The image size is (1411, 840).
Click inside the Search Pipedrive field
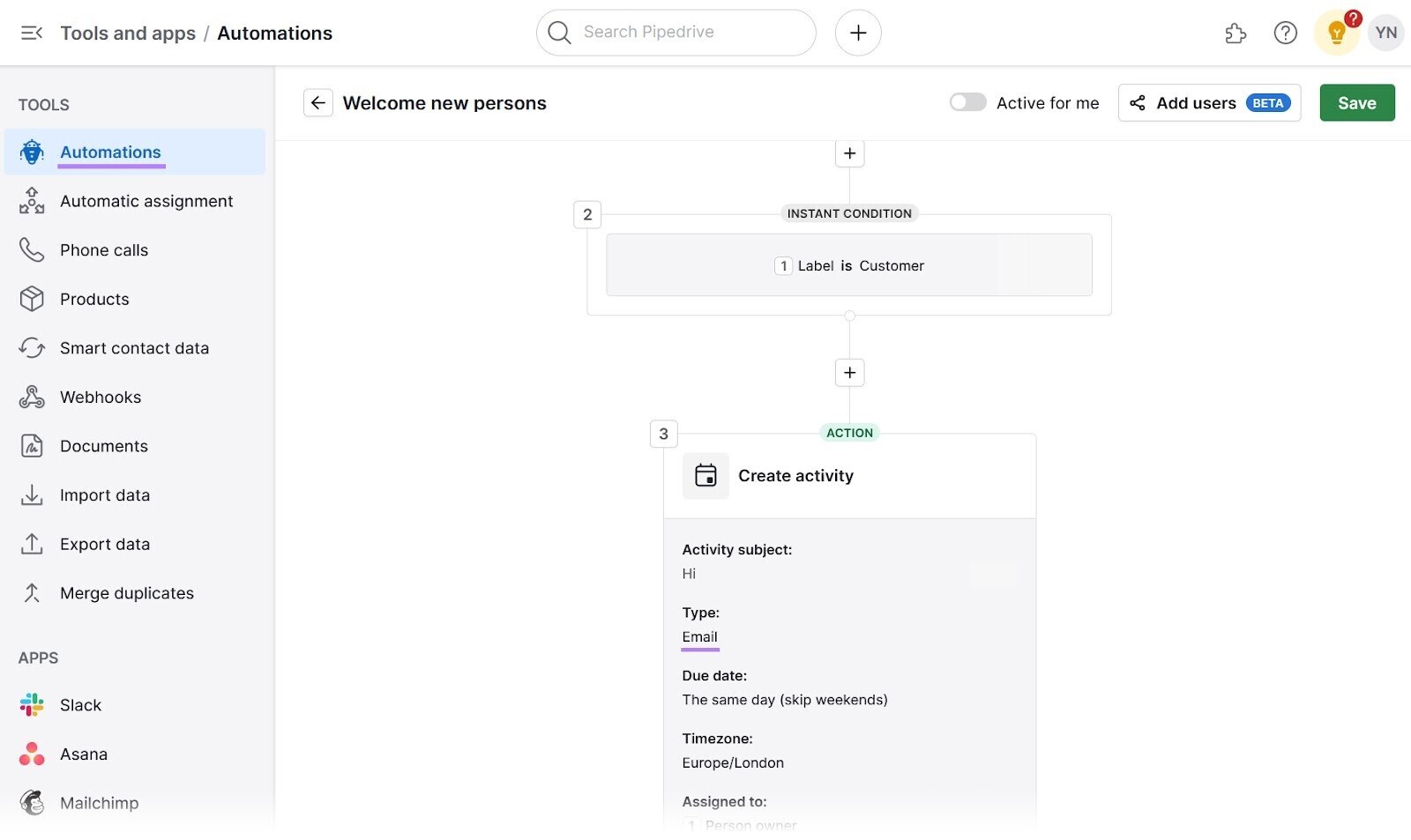pos(676,32)
